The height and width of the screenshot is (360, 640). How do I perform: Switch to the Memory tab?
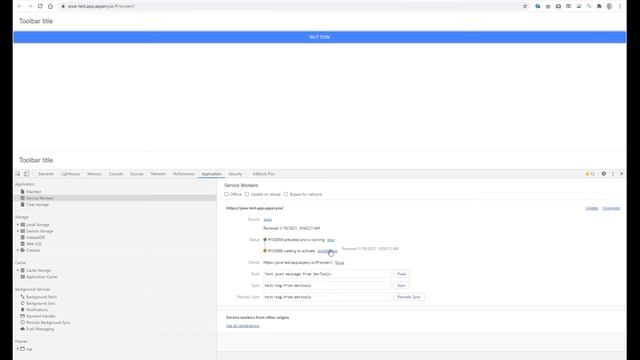(94, 174)
